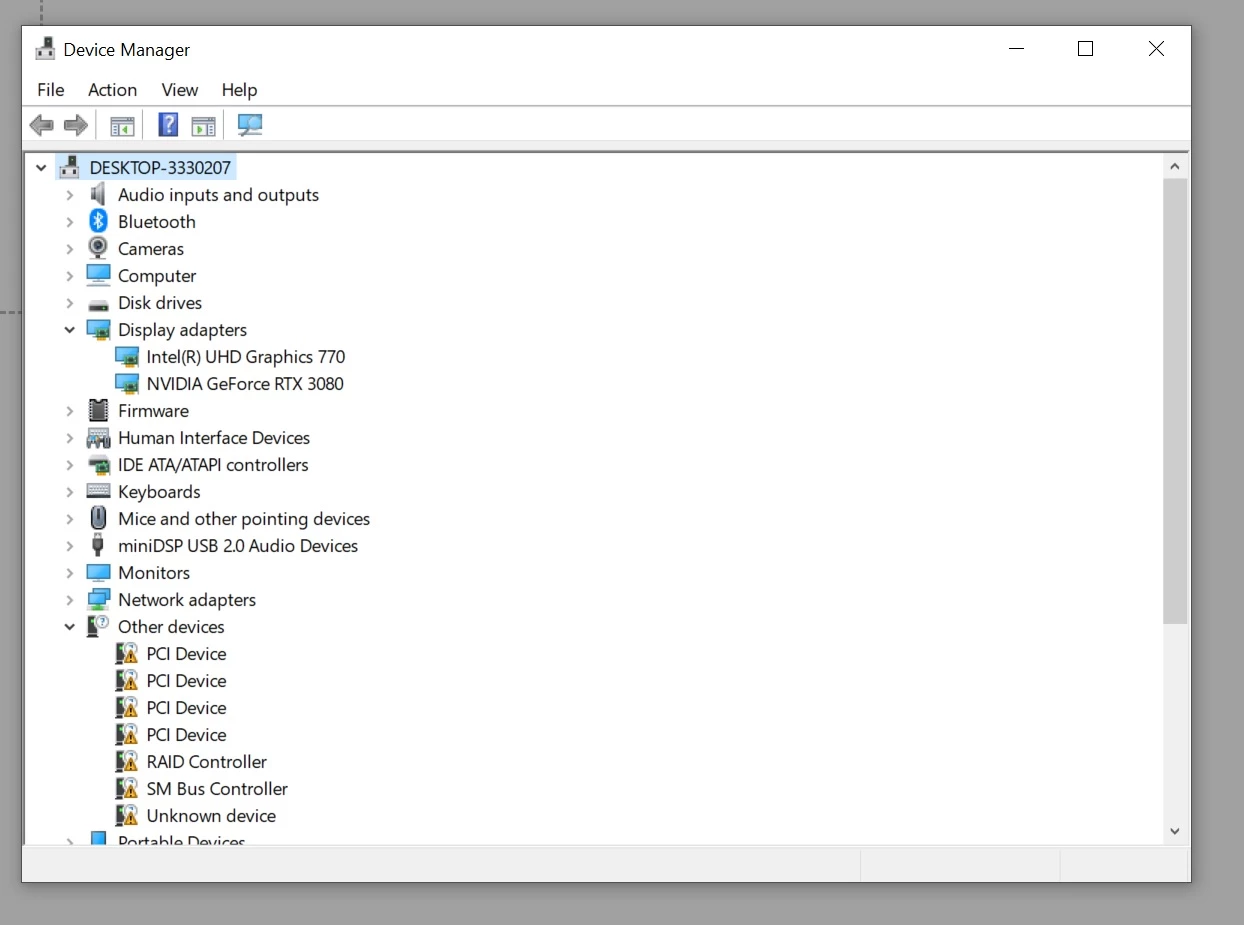This screenshot has width=1244, height=925.
Task: Collapse the DESKTOP-3330207 root node
Action: pos(41,168)
